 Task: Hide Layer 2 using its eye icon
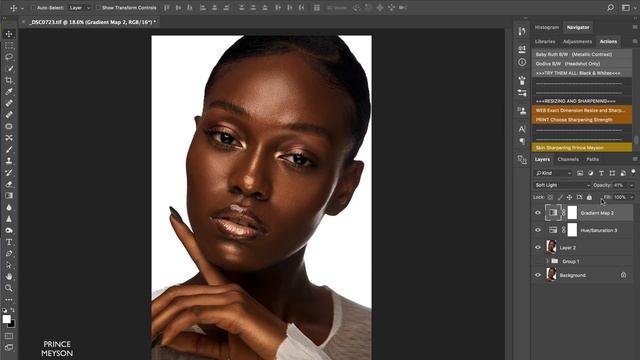click(538, 247)
